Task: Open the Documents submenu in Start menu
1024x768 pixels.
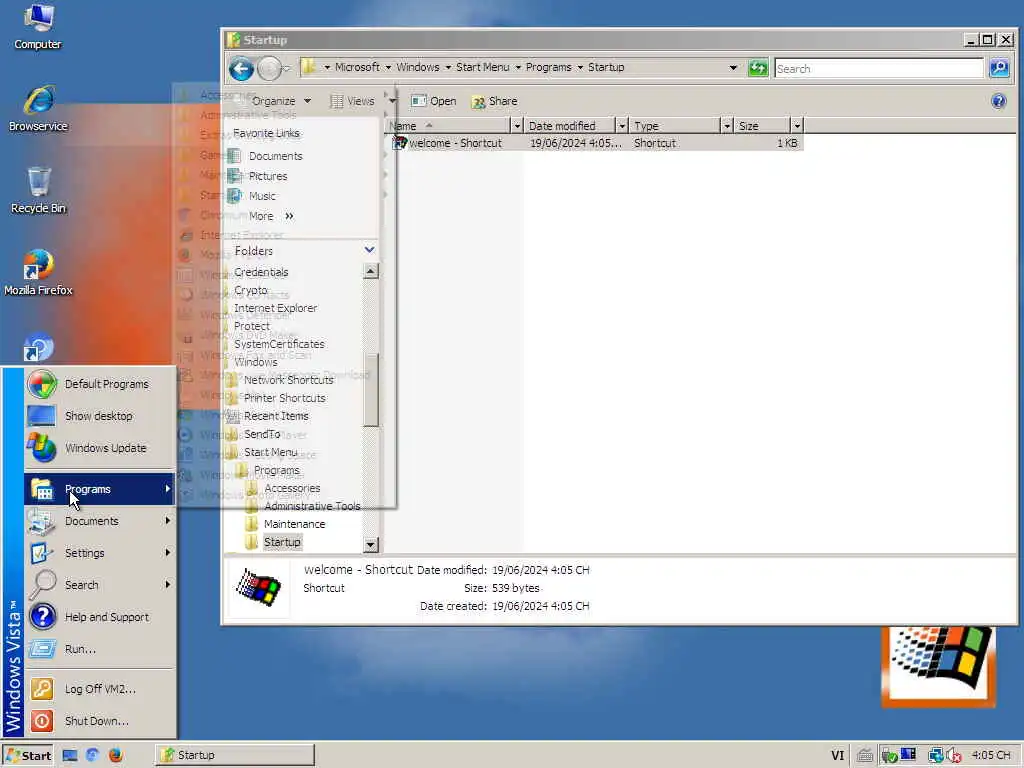Action: pos(100,521)
